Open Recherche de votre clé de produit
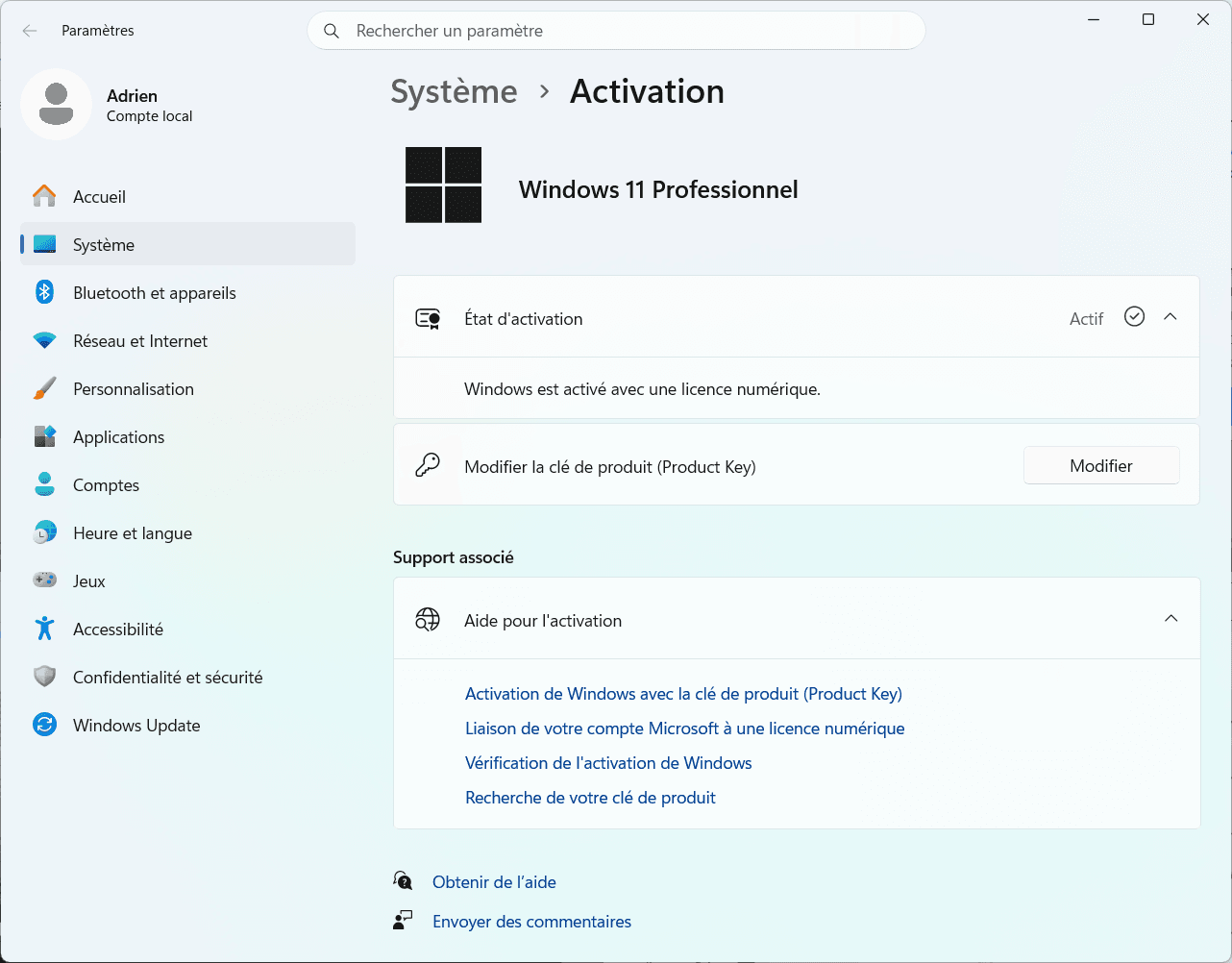The image size is (1232, 963). (x=590, y=798)
